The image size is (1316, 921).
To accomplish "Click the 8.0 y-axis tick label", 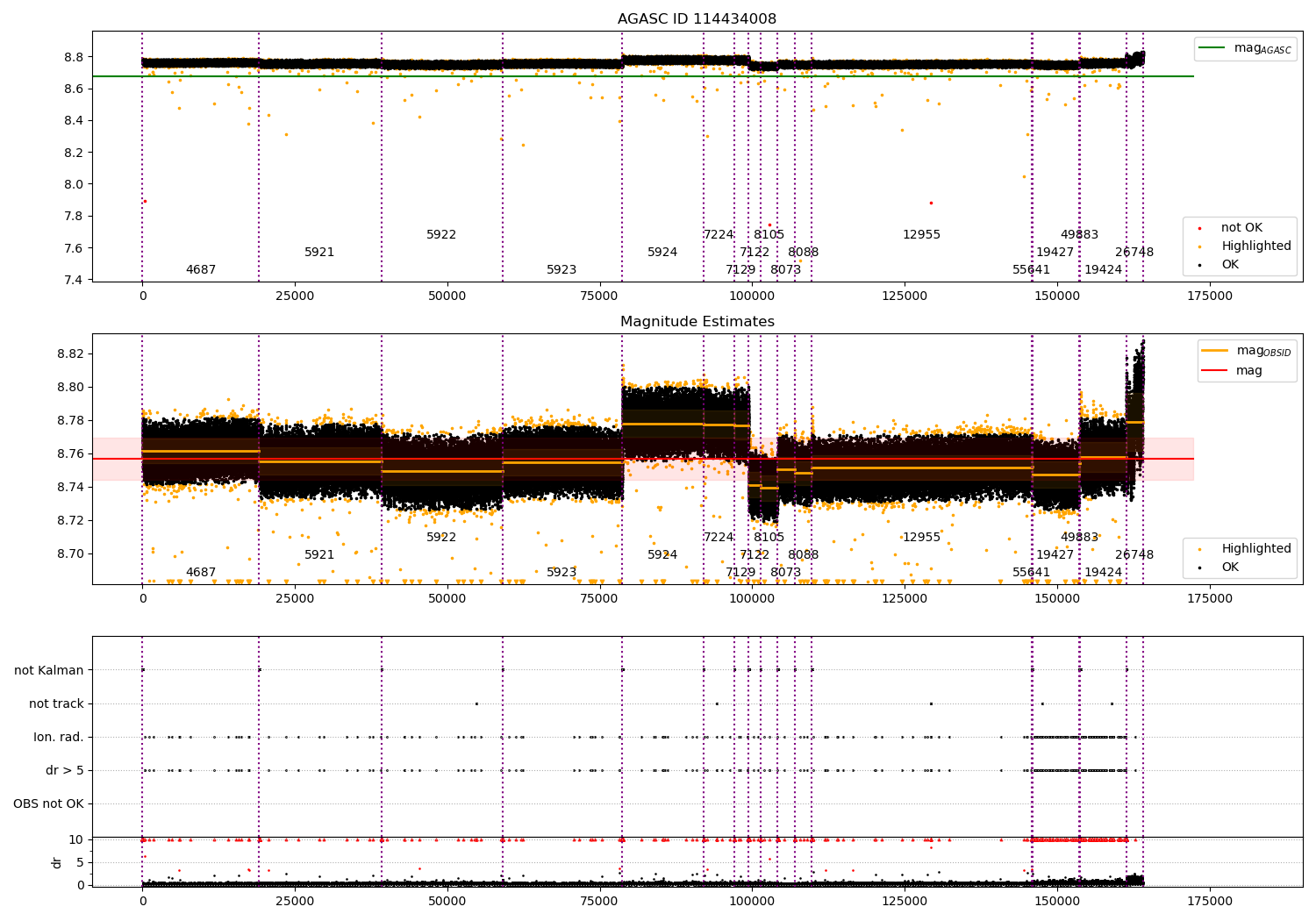I will coord(74,185).
